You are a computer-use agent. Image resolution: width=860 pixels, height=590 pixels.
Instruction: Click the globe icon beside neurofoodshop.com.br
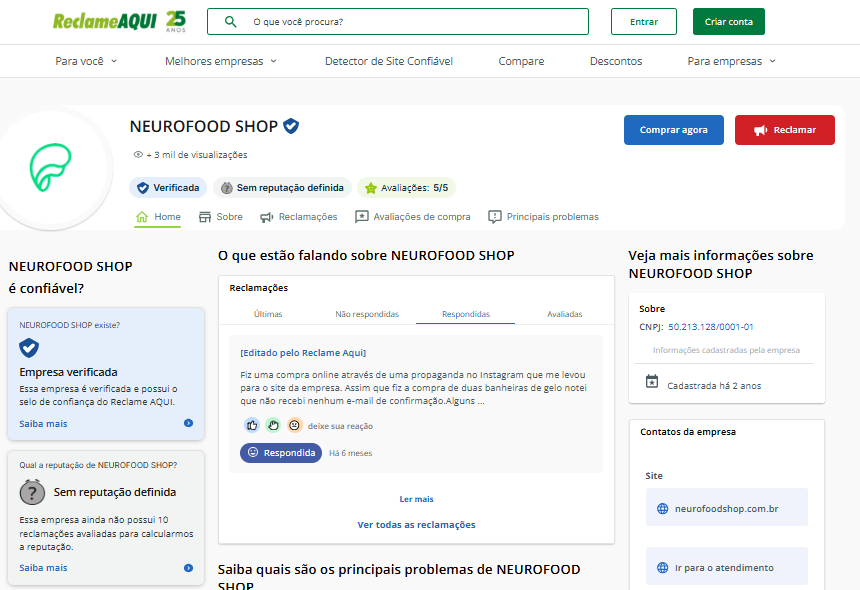coord(662,507)
